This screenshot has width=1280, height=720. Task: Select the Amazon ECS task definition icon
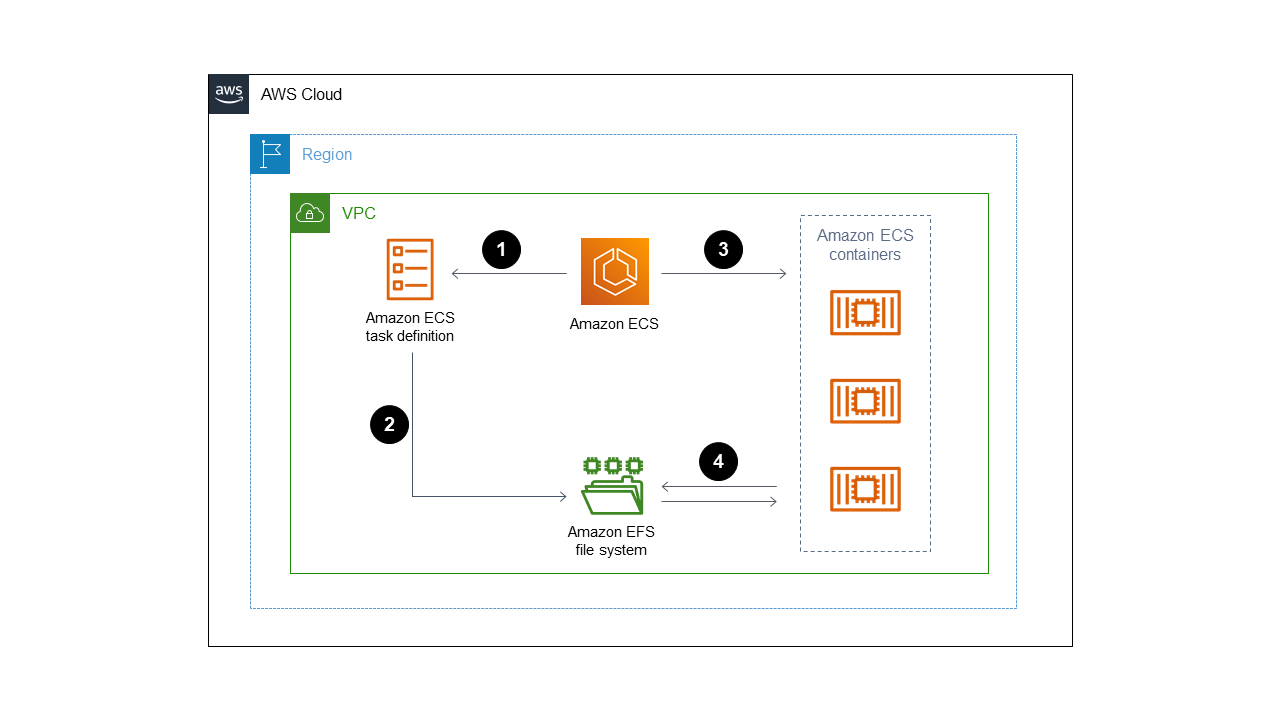[410, 269]
